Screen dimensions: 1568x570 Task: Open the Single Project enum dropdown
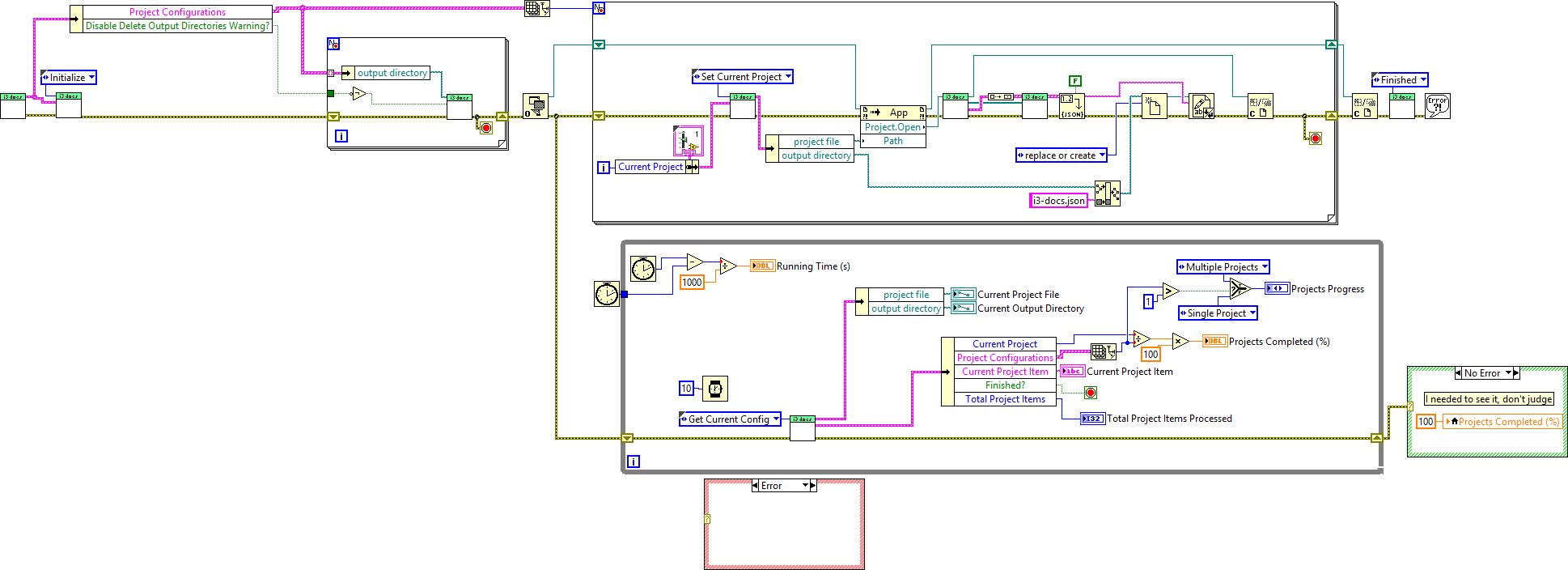(1218, 313)
